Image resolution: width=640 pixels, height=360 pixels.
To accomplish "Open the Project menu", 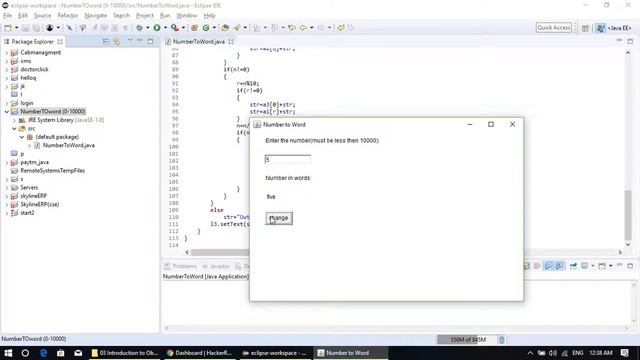I will pyautogui.click(x=145, y=16).
